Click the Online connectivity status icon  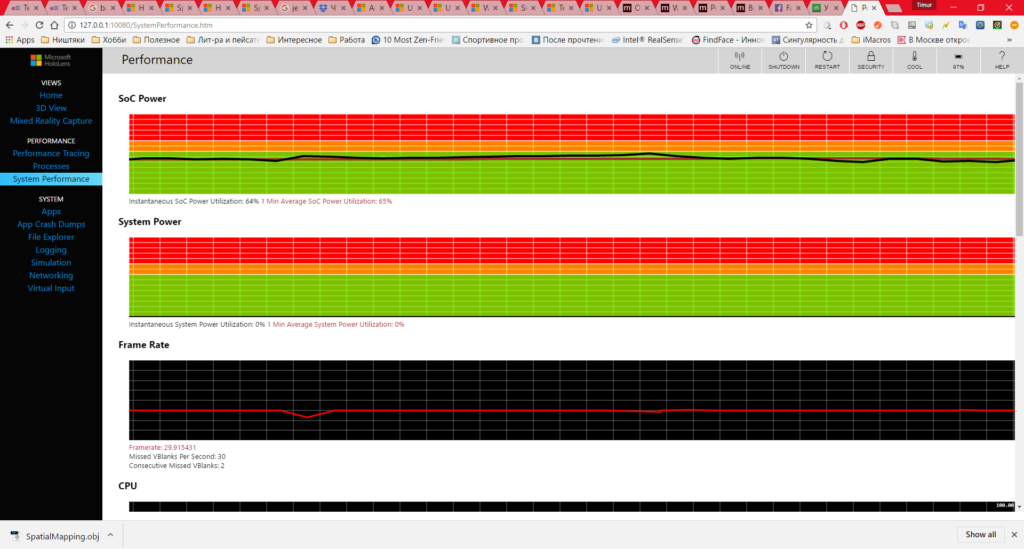pyautogui.click(x=739, y=57)
